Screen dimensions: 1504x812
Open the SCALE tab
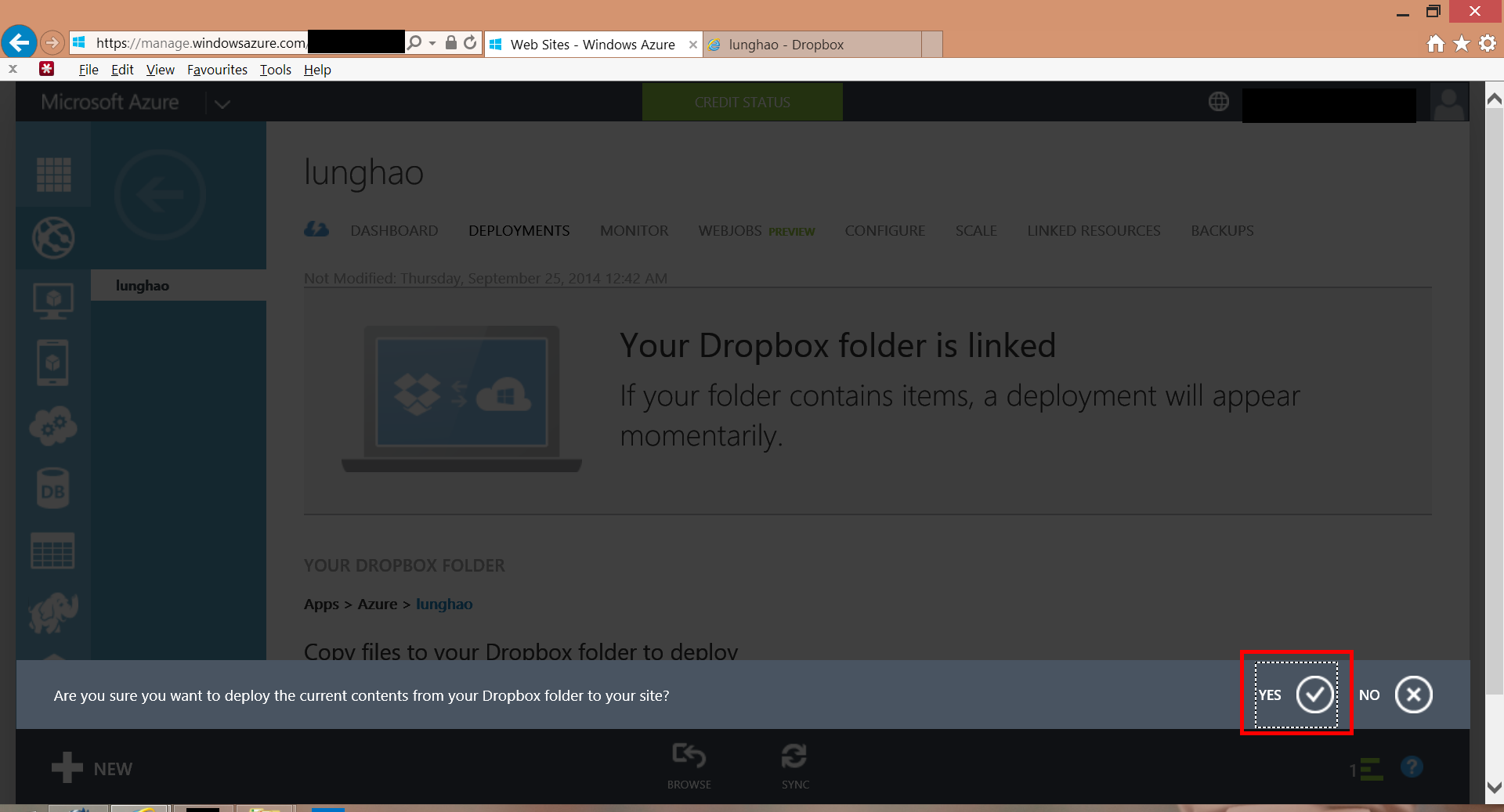pos(976,231)
